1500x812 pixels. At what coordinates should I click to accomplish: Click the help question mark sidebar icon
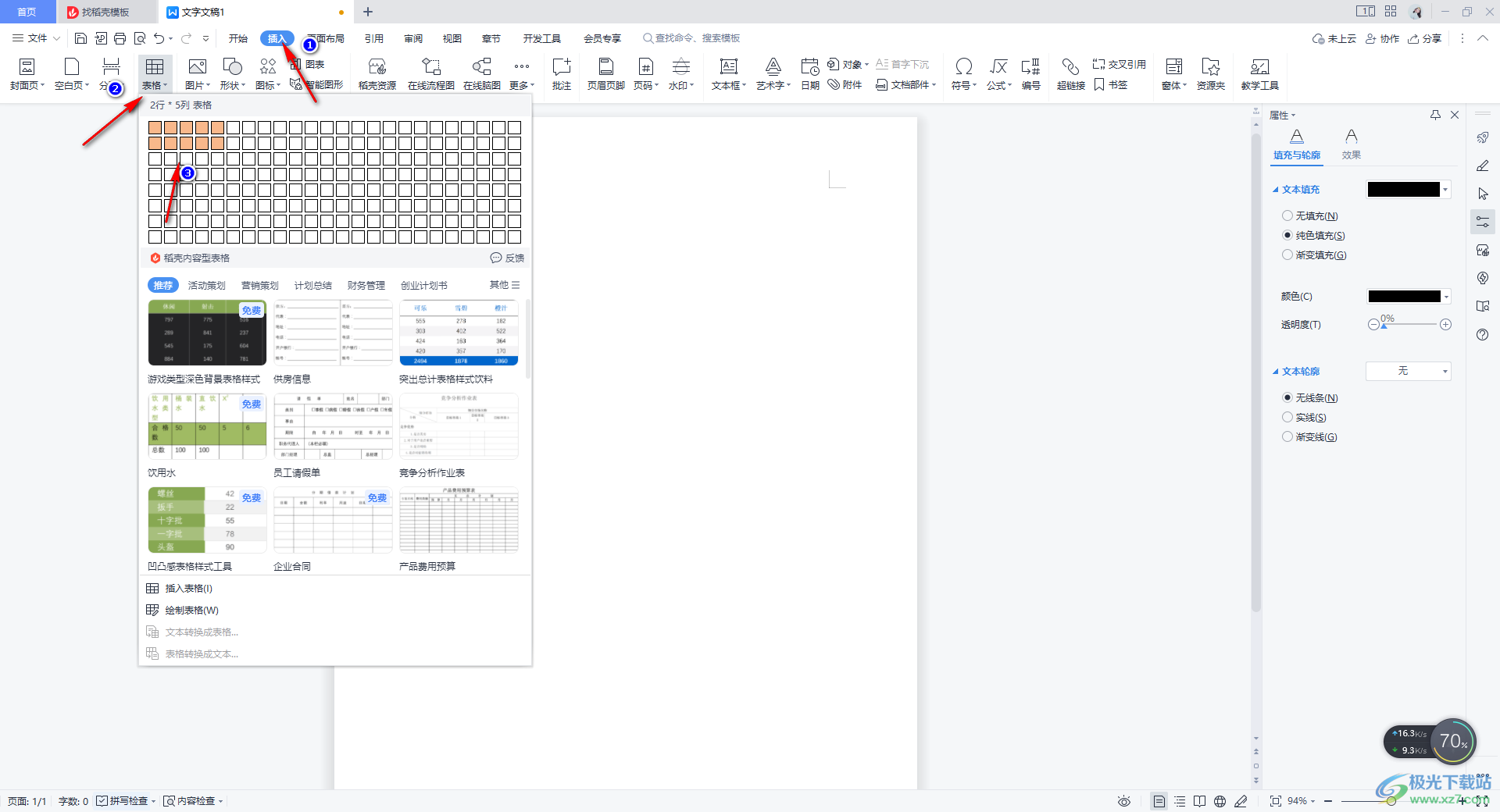tap(1483, 334)
